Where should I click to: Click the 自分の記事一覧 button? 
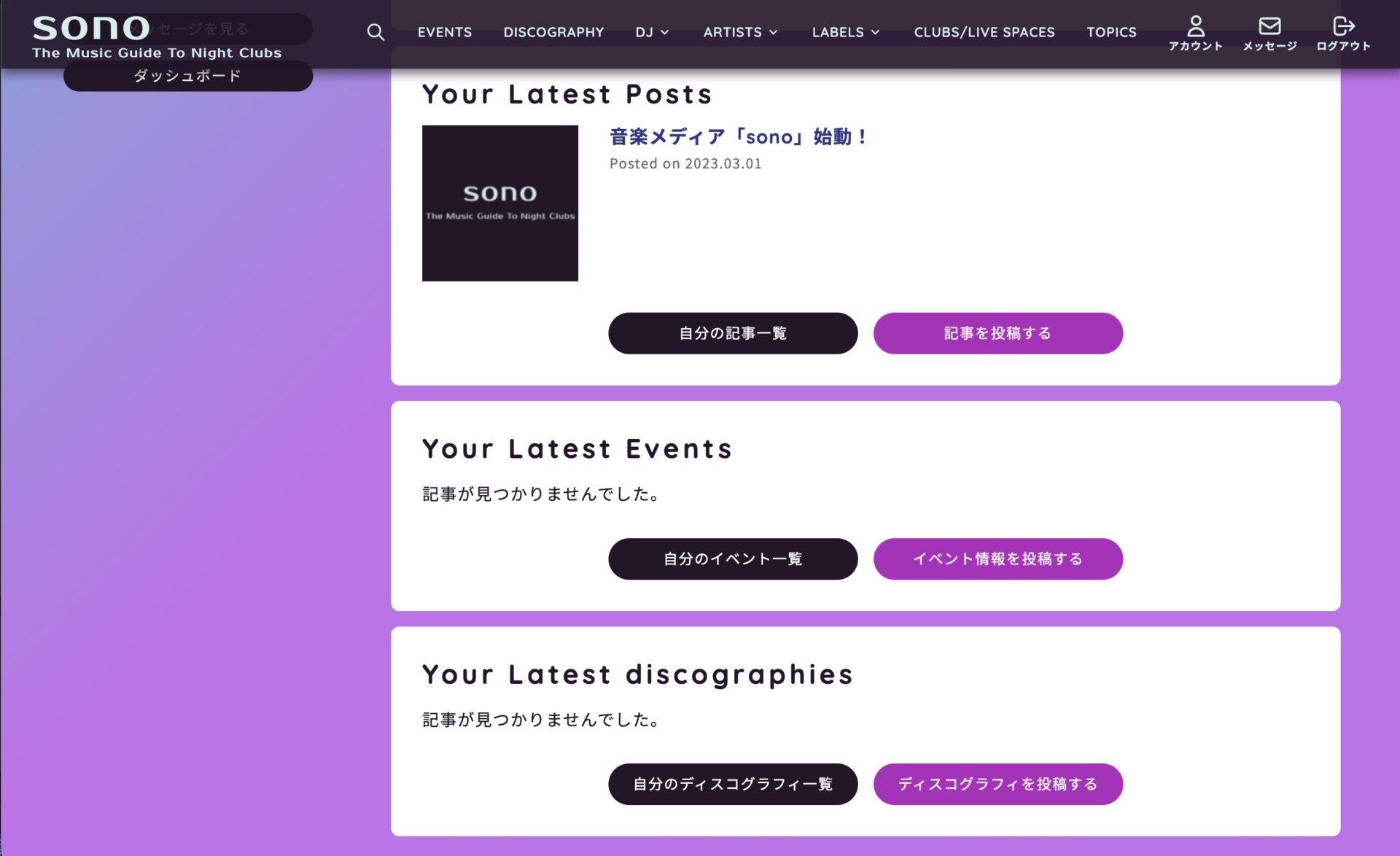pyautogui.click(x=733, y=333)
